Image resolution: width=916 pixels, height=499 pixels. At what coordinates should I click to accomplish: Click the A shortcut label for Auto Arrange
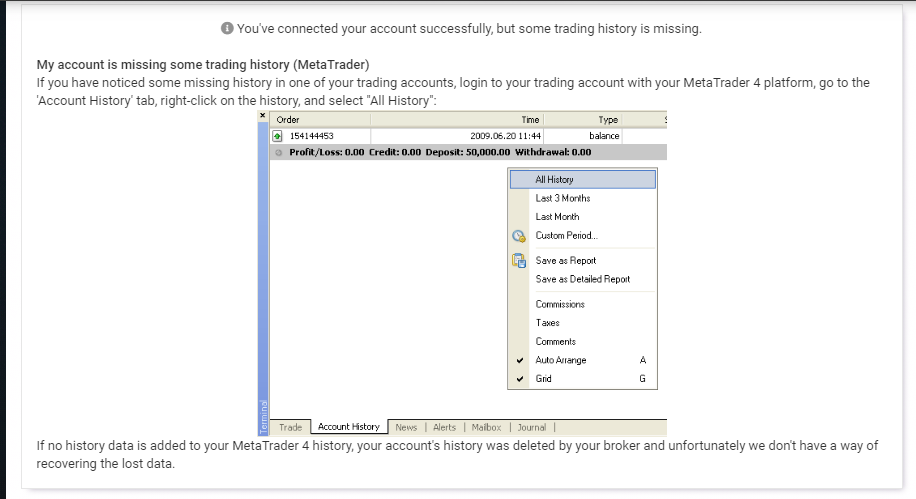pyautogui.click(x=643, y=361)
